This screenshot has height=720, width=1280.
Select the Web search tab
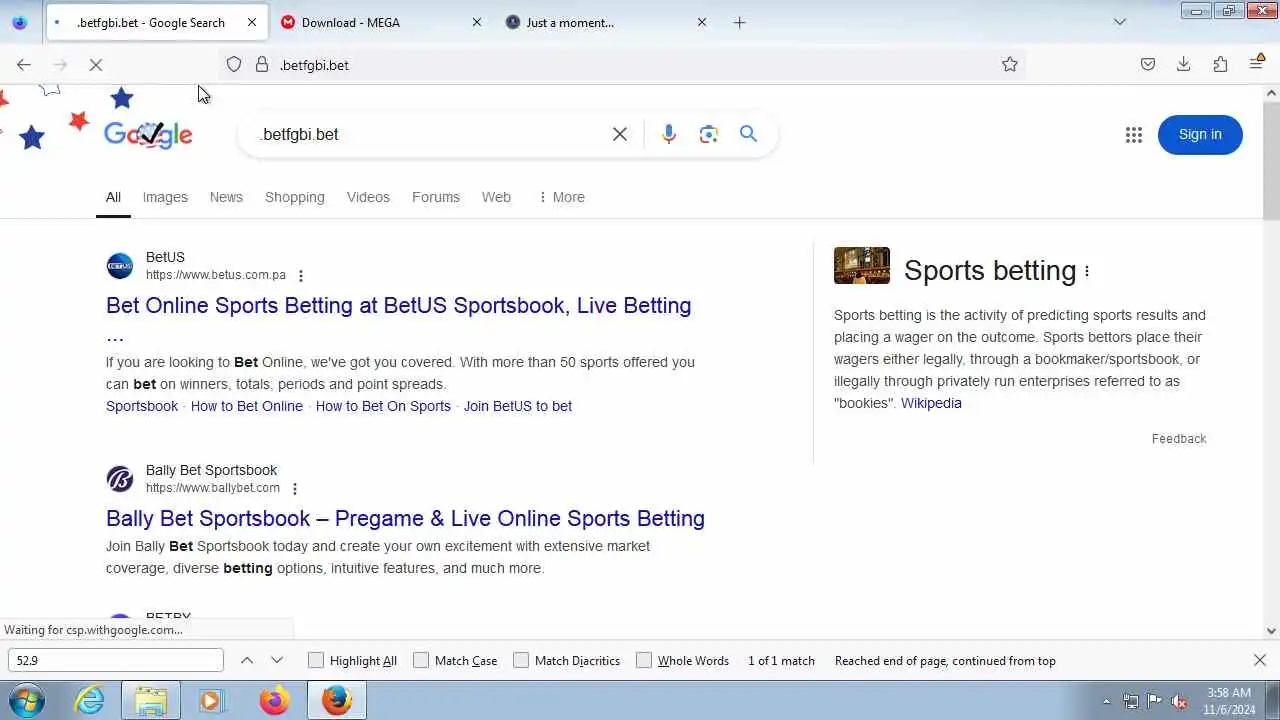[x=496, y=197]
